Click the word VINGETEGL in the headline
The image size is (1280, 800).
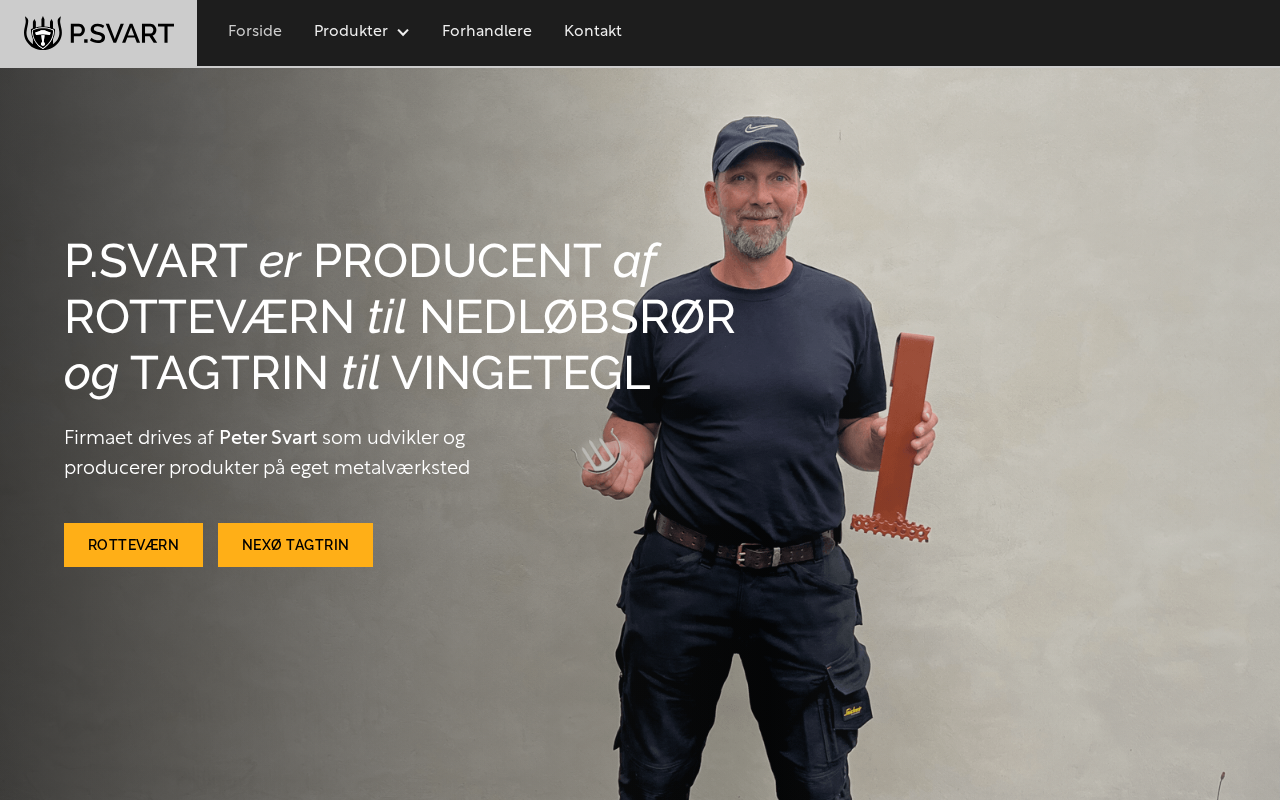coord(521,373)
